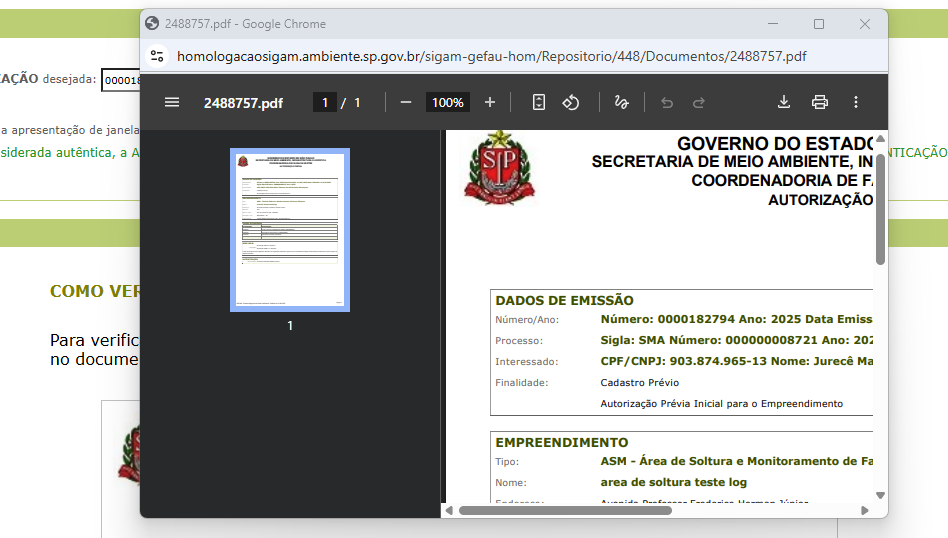This screenshot has width=948, height=538.
Task: Click the page number input field
Action: pos(325,102)
